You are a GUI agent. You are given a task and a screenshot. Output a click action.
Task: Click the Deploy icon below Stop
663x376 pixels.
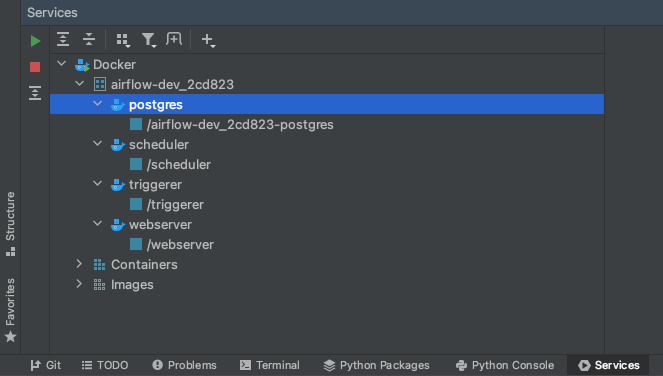point(35,93)
